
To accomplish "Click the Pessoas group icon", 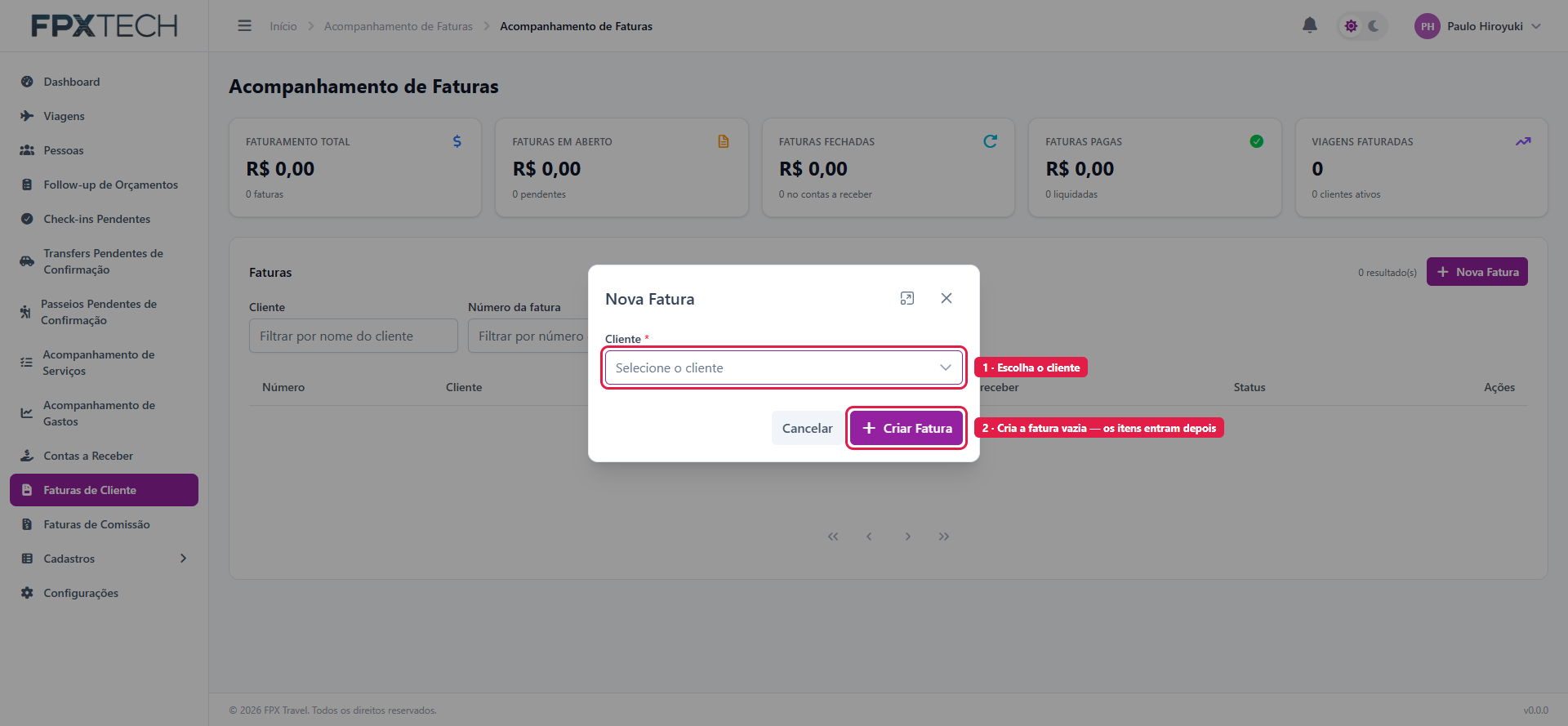I will coord(27,150).
